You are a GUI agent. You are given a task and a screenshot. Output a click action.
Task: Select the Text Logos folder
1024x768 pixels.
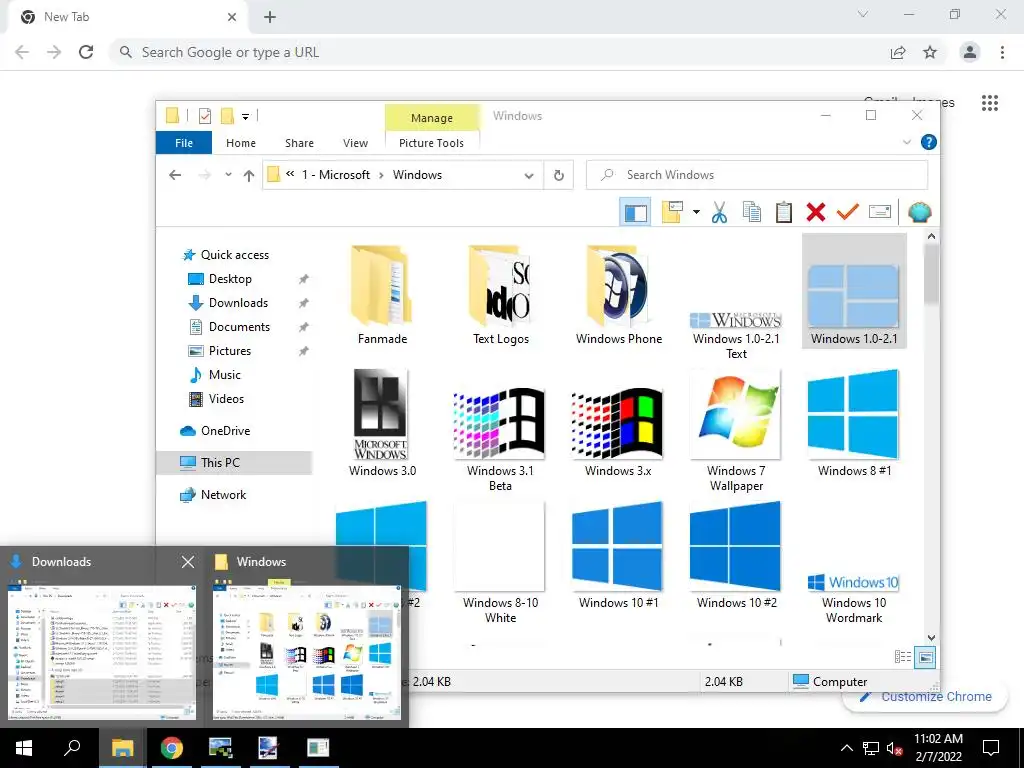(501, 295)
